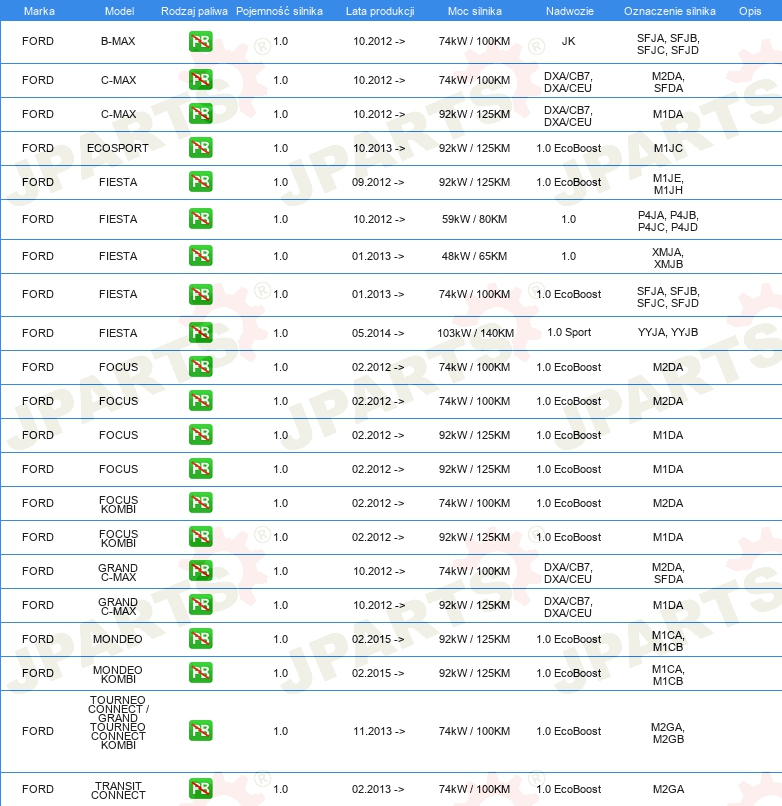Viewport: 782px width, 806px height.
Task: Click the Opis column header
Action: pos(750,11)
